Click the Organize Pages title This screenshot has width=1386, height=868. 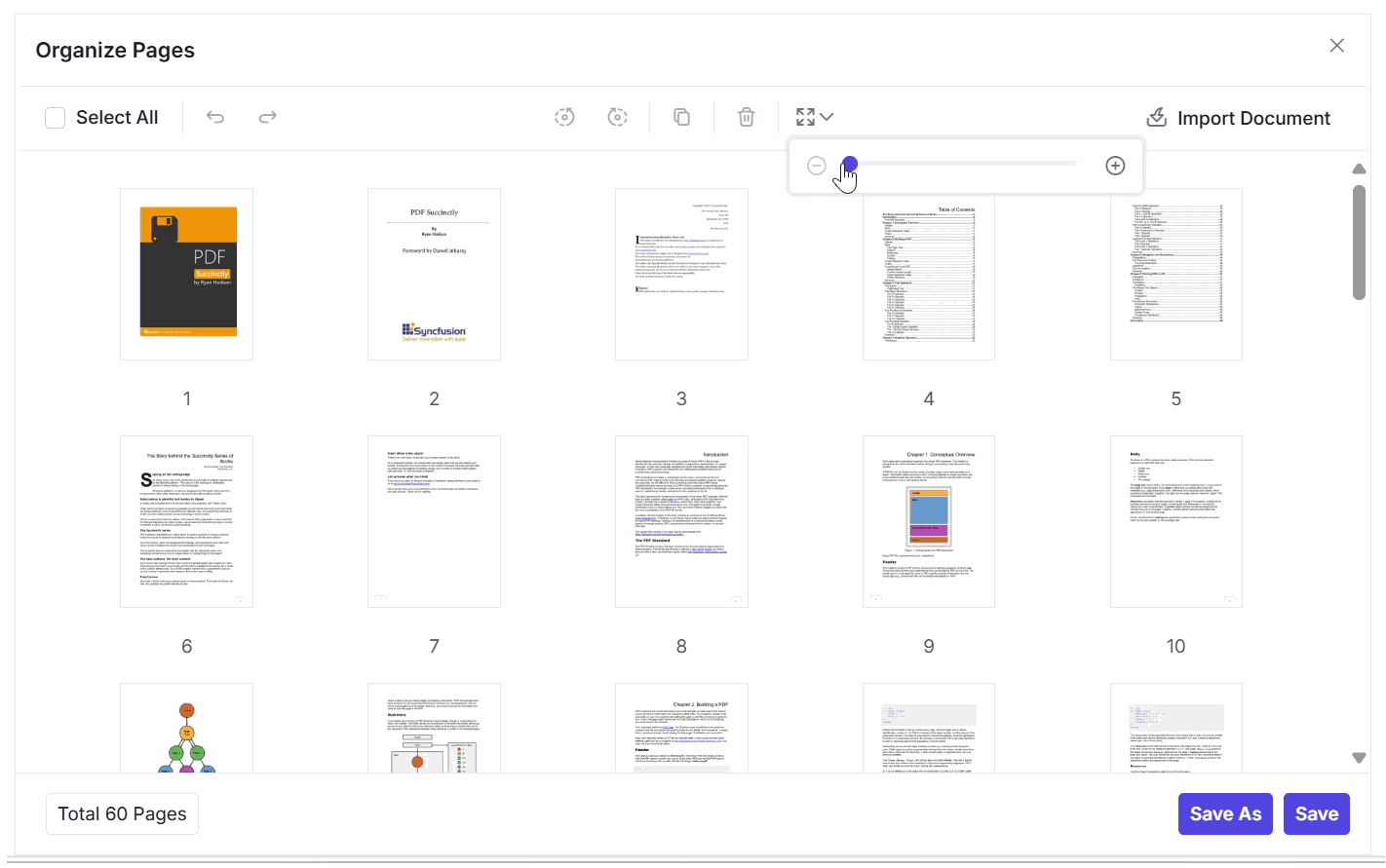click(115, 49)
